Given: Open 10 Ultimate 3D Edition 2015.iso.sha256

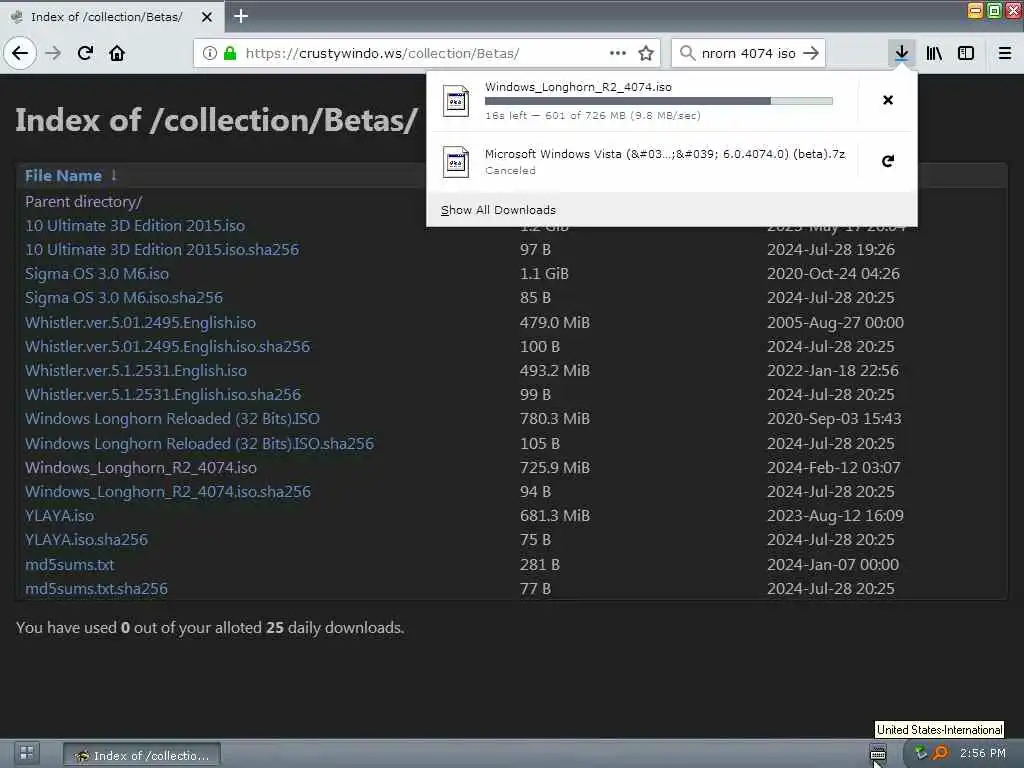Looking at the screenshot, I should pyautogui.click(x=162, y=249).
